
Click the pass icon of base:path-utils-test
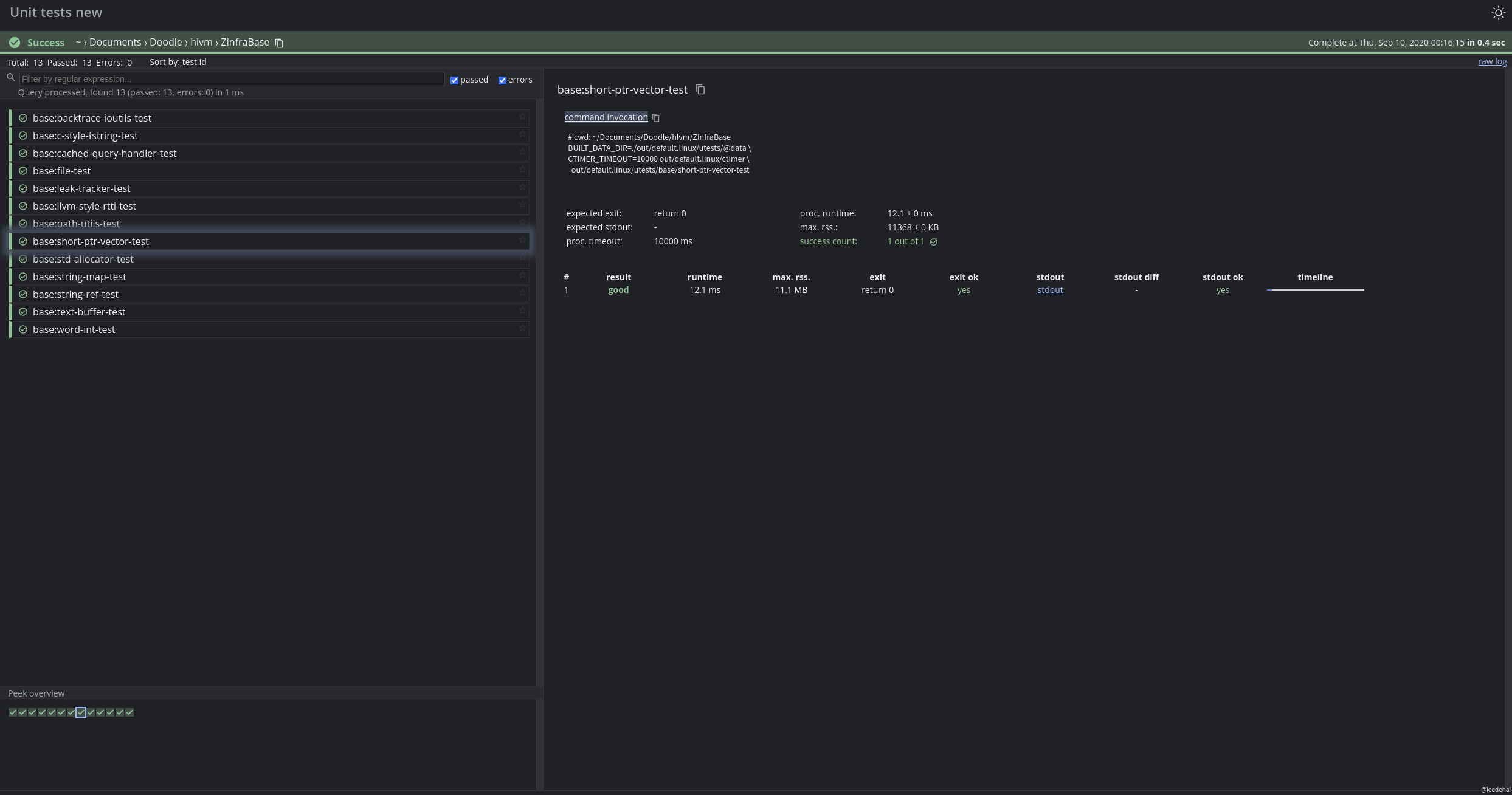tap(23, 224)
